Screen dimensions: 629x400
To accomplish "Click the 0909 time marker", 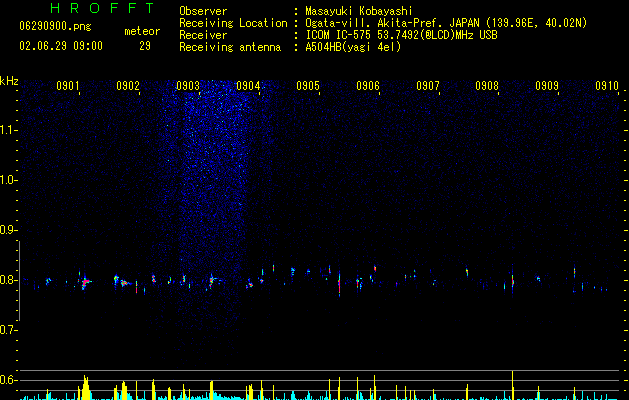I will click(547, 85).
